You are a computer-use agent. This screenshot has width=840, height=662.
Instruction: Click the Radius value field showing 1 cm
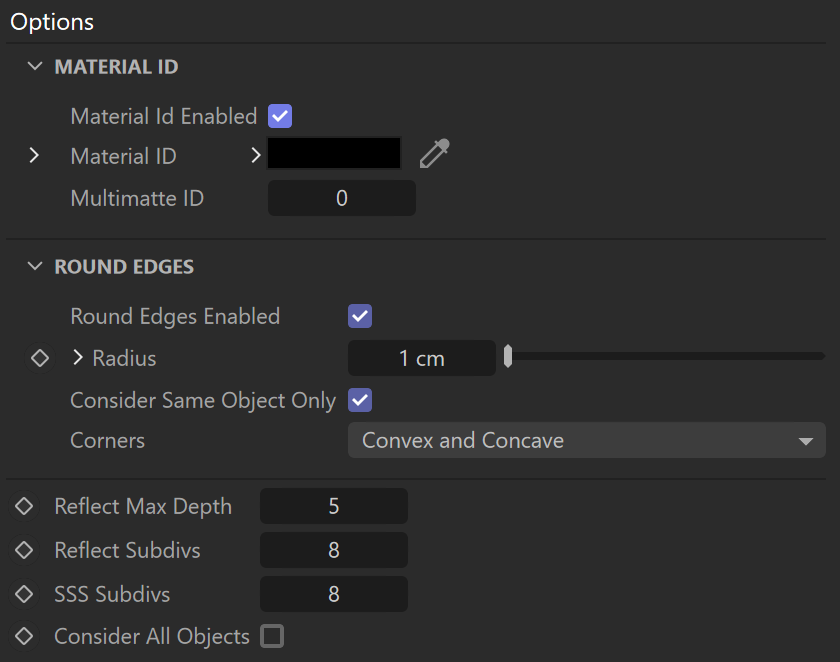[x=422, y=358]
